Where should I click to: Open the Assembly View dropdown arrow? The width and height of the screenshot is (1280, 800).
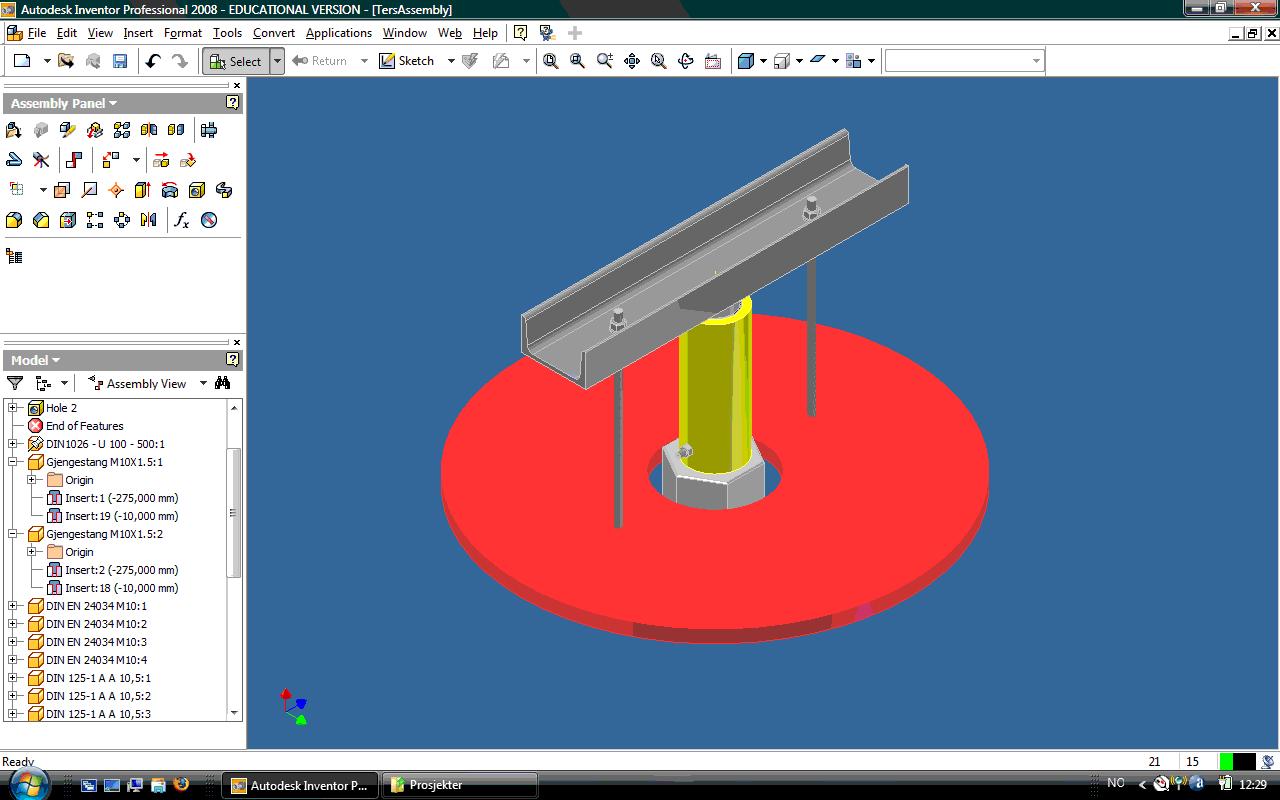pyautogui.click(x=203, y=383)
